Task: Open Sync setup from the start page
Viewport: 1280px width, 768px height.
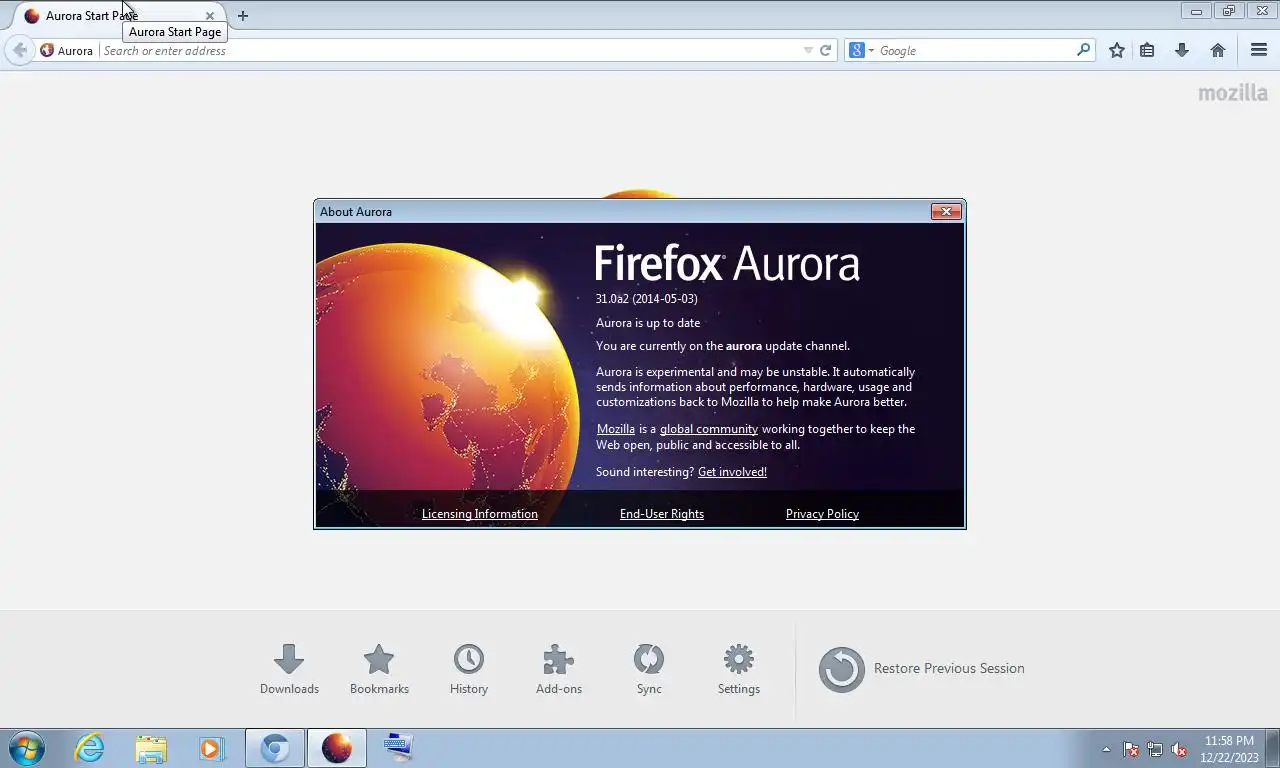Action: tap(649, 669)
